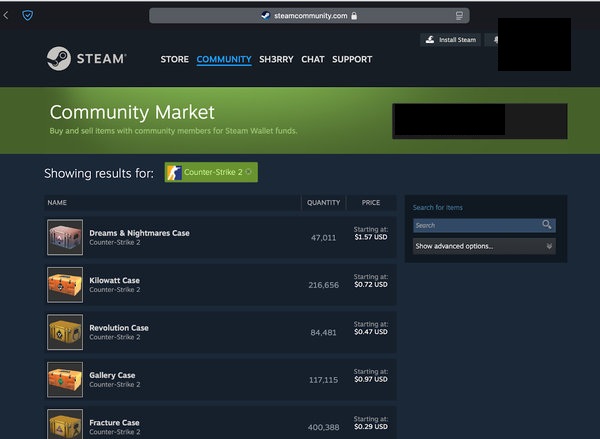Click the price $0.72 USD
Screen dimensions: 600x439
(371, 285)
